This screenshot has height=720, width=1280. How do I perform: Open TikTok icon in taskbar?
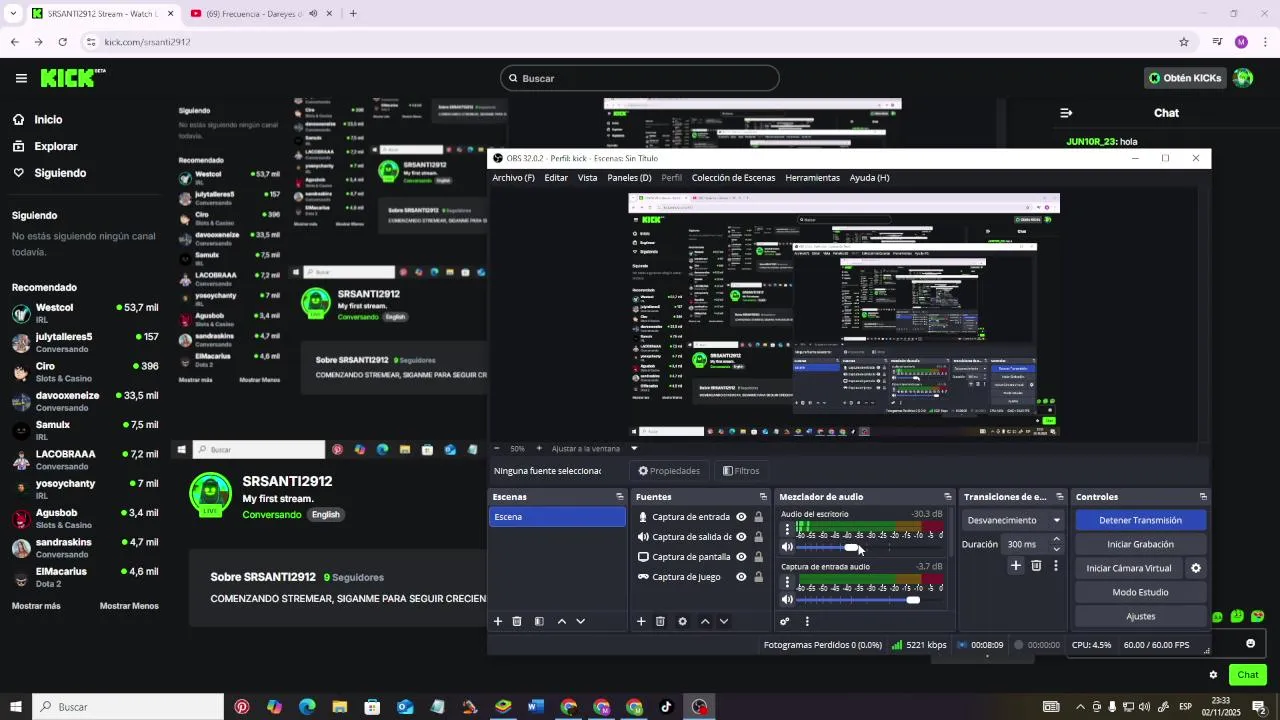(x=667, y=707)
